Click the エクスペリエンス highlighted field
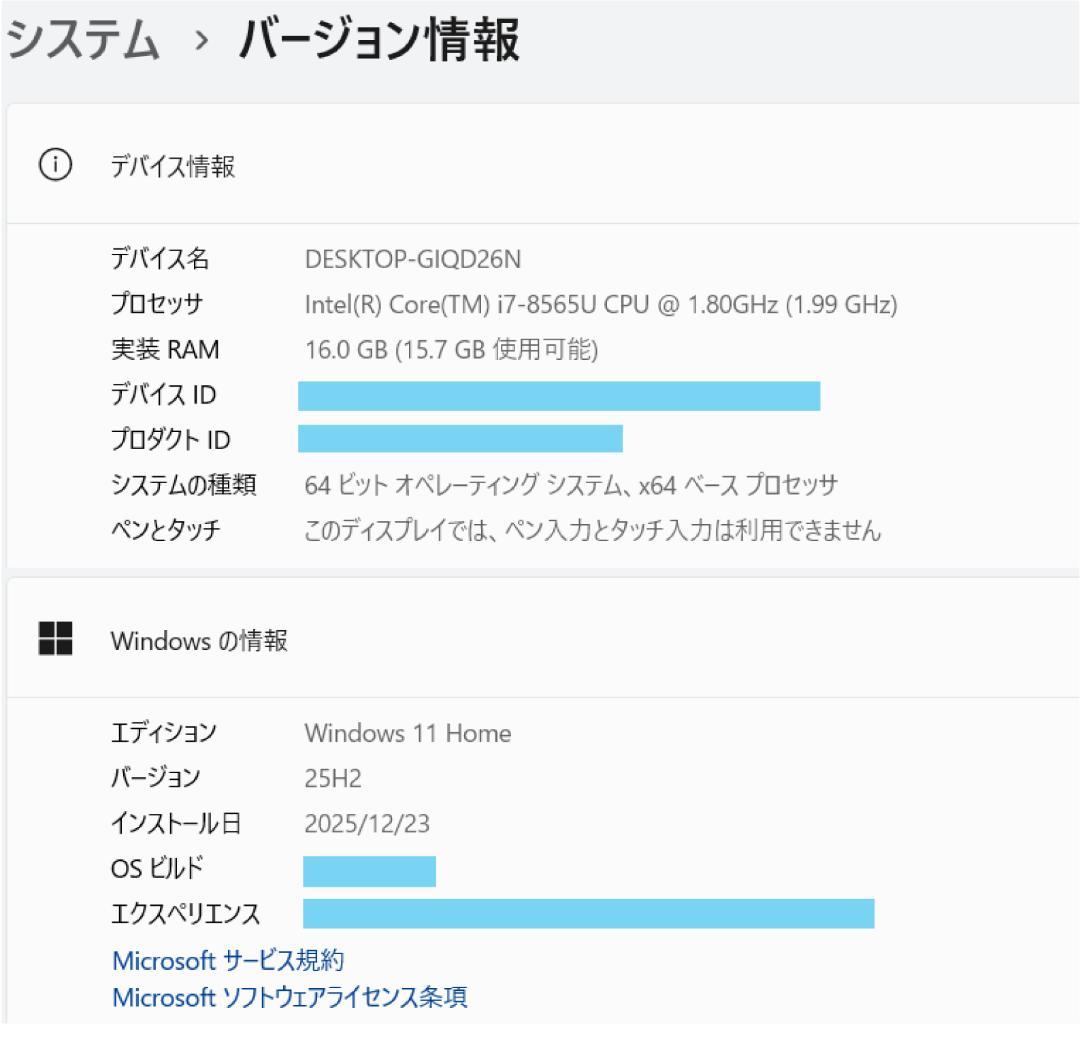Image resolution: width=1080 pixels, height=1048 pixels. [588, 913]
